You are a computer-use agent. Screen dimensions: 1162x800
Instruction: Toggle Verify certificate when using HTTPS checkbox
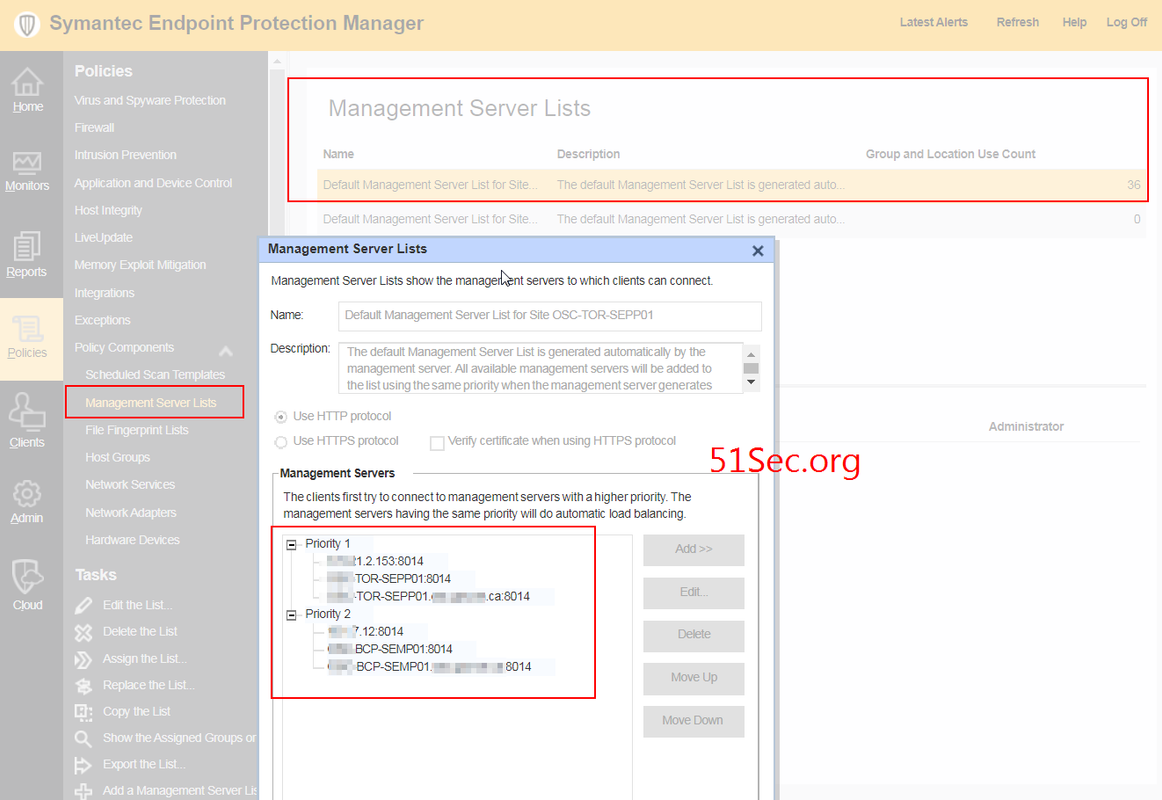[437, 443]
